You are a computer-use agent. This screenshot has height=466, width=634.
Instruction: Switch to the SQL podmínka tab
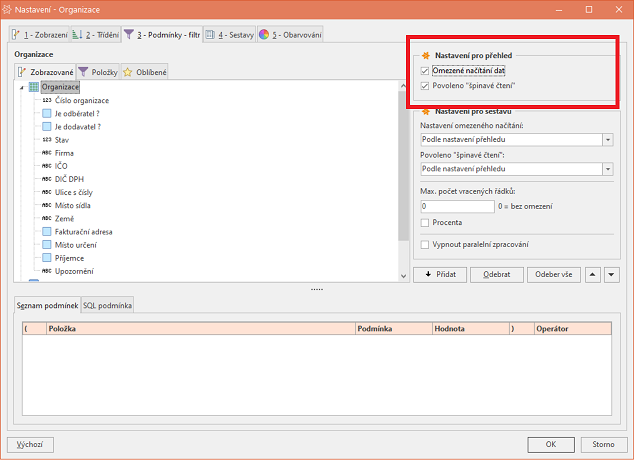pos(107,305)
